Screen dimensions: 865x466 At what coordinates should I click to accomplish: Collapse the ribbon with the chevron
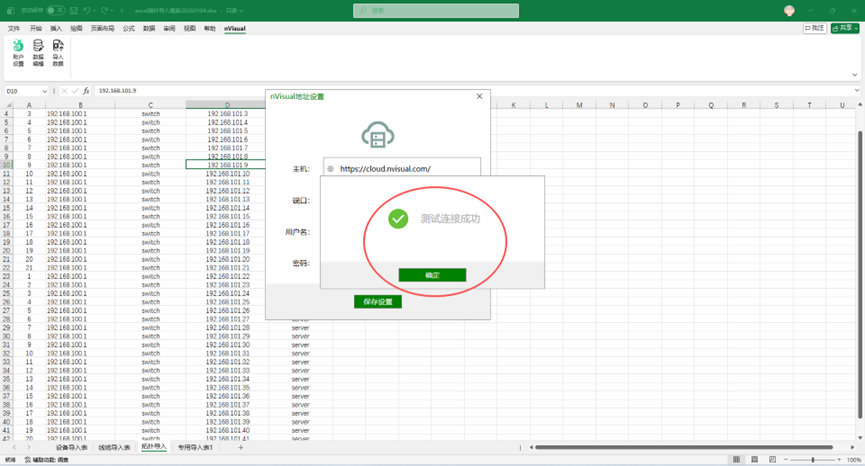click(855, 77)
